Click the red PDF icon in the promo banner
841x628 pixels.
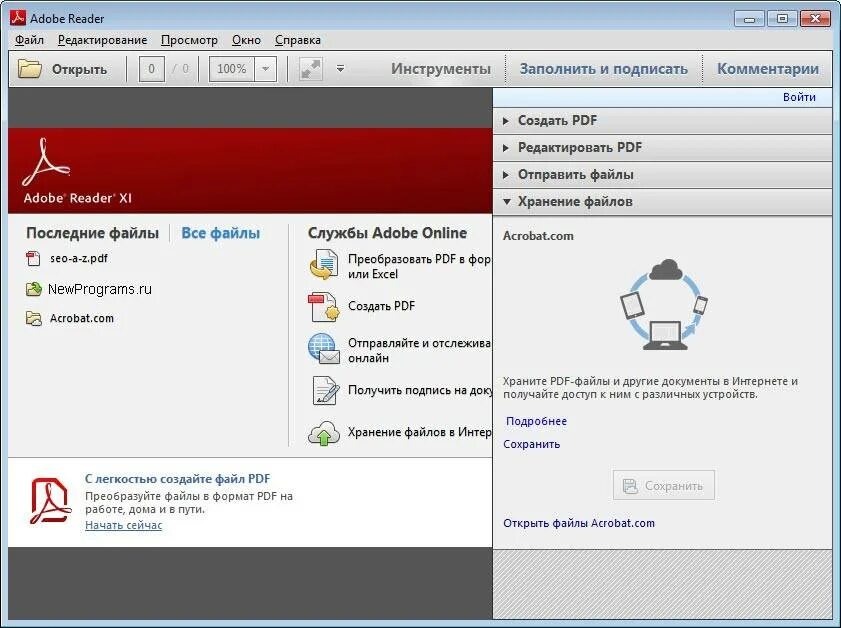tap(50, 500)
